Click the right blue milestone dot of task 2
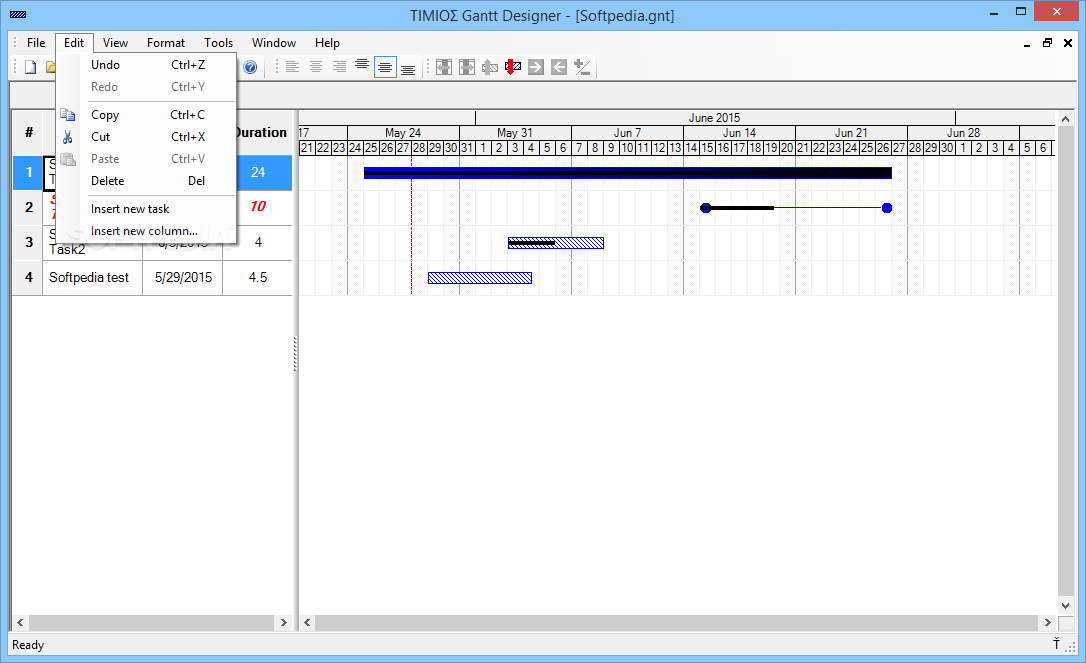1086x663 pixels. tap(887, 208)
